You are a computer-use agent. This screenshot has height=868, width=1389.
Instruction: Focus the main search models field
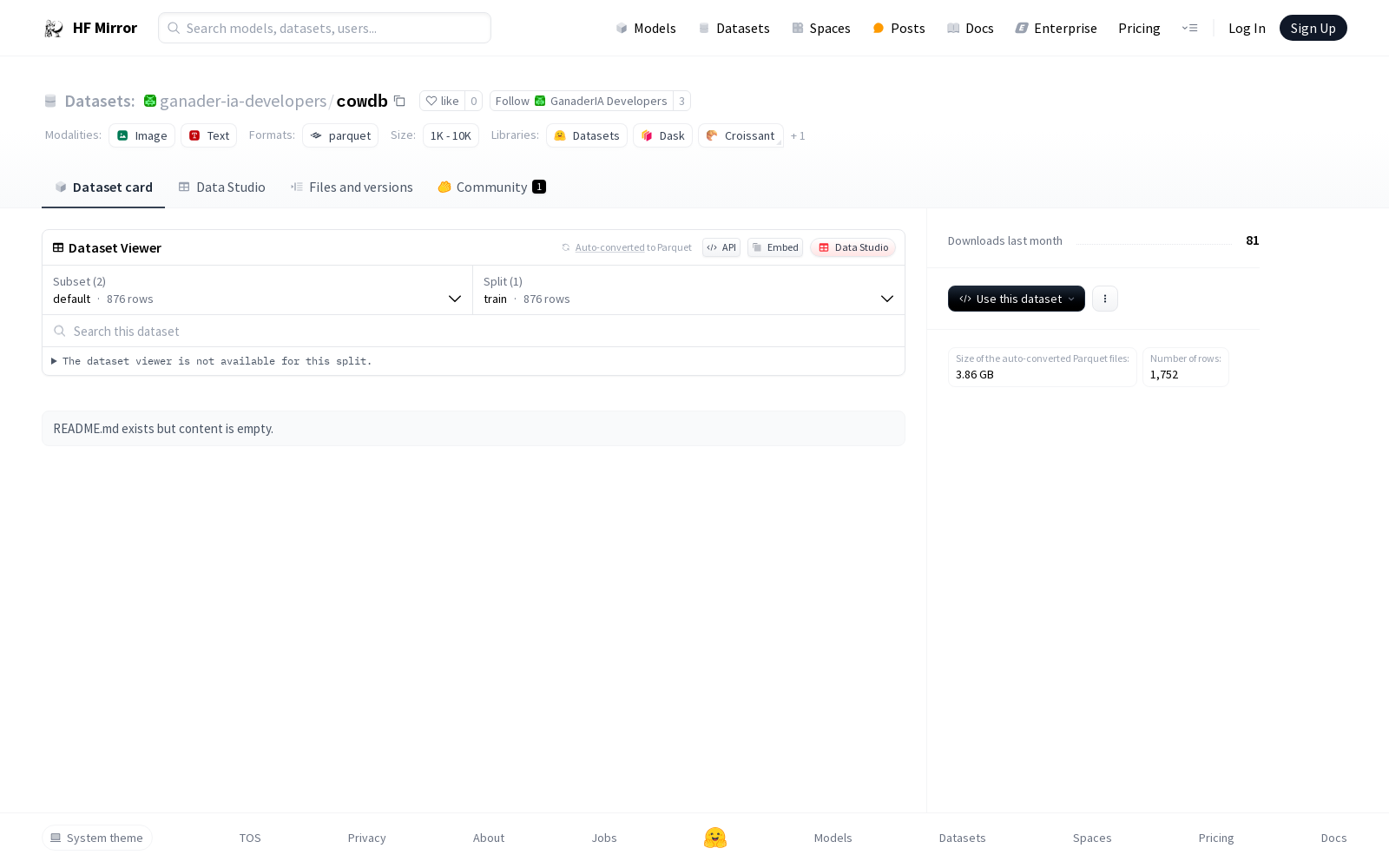[x=325, y=28]
